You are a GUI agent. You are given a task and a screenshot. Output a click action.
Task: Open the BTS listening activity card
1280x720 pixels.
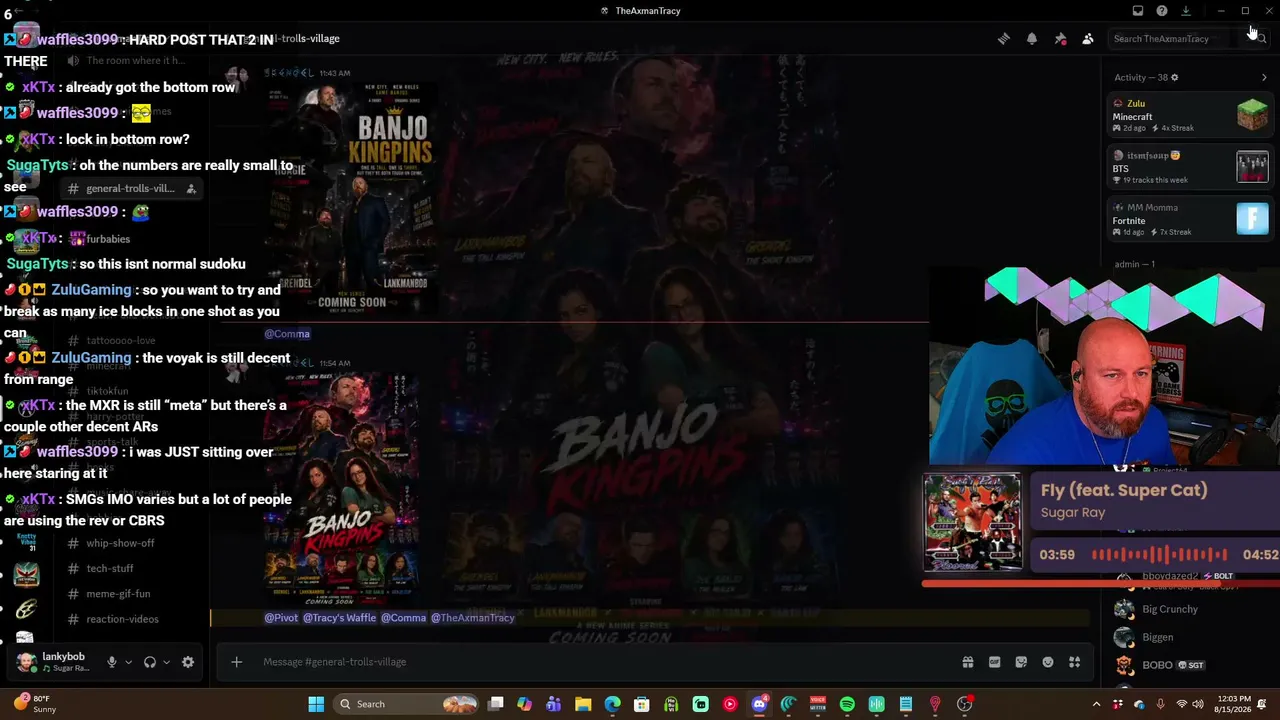1190,167
